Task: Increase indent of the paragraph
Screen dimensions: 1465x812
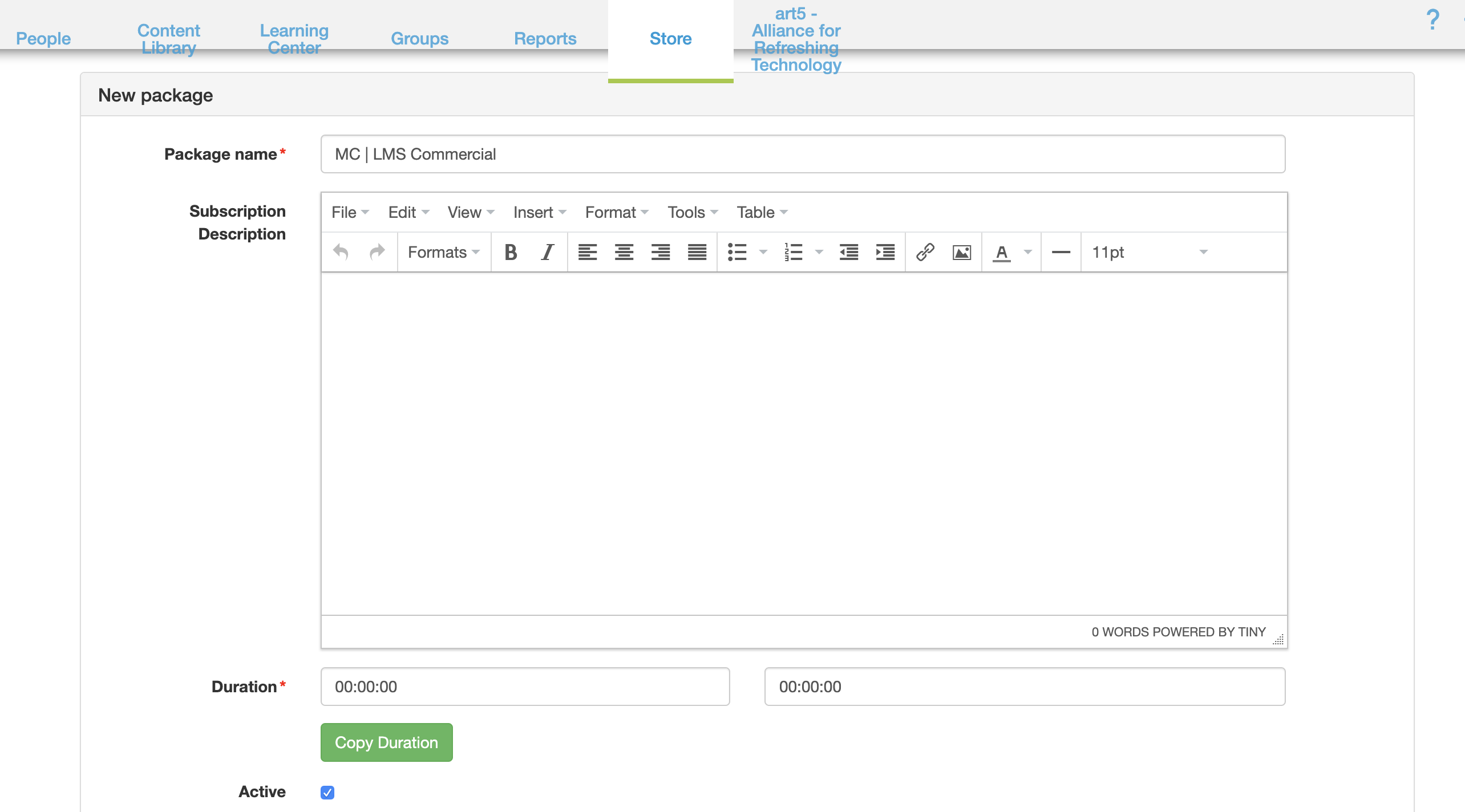Action: coord(885,252)
